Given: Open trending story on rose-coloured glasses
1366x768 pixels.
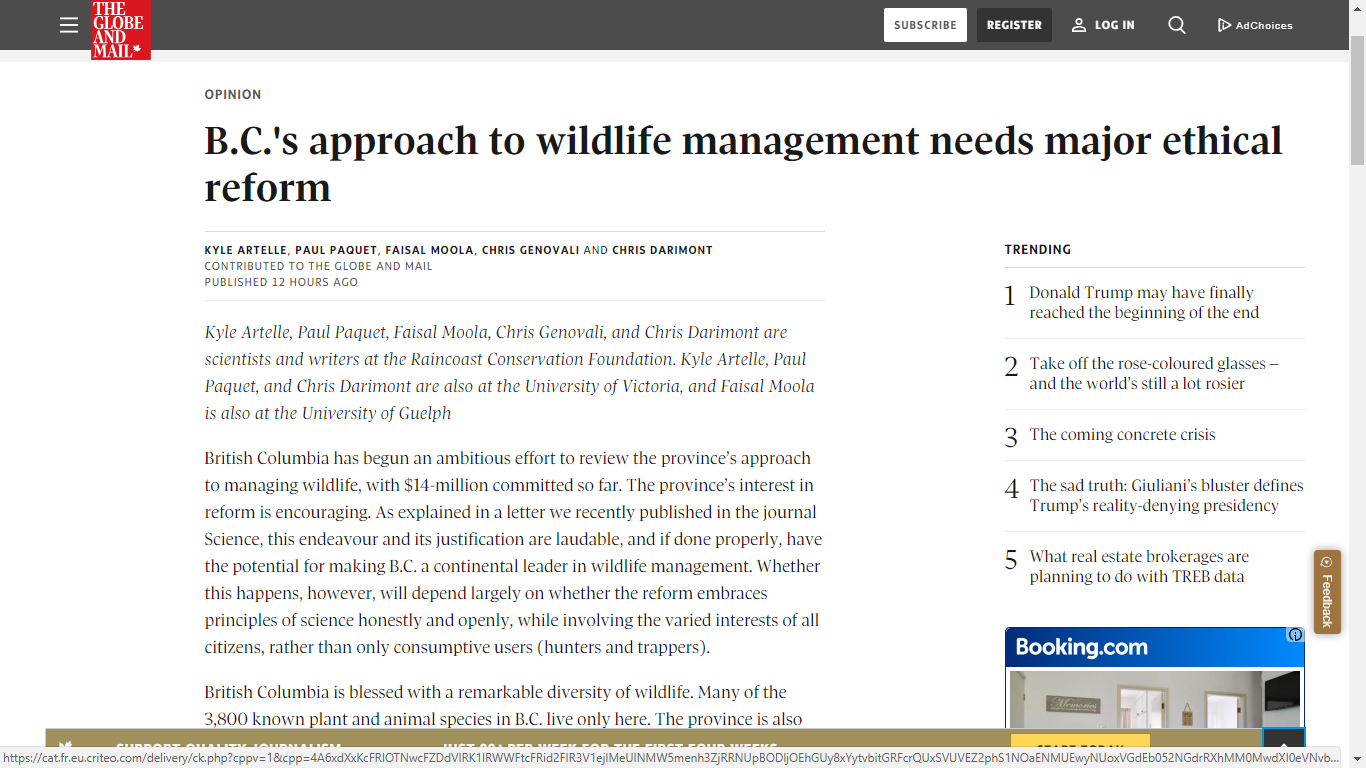Looking at the screenshot, I should (x=1154, y=373).
